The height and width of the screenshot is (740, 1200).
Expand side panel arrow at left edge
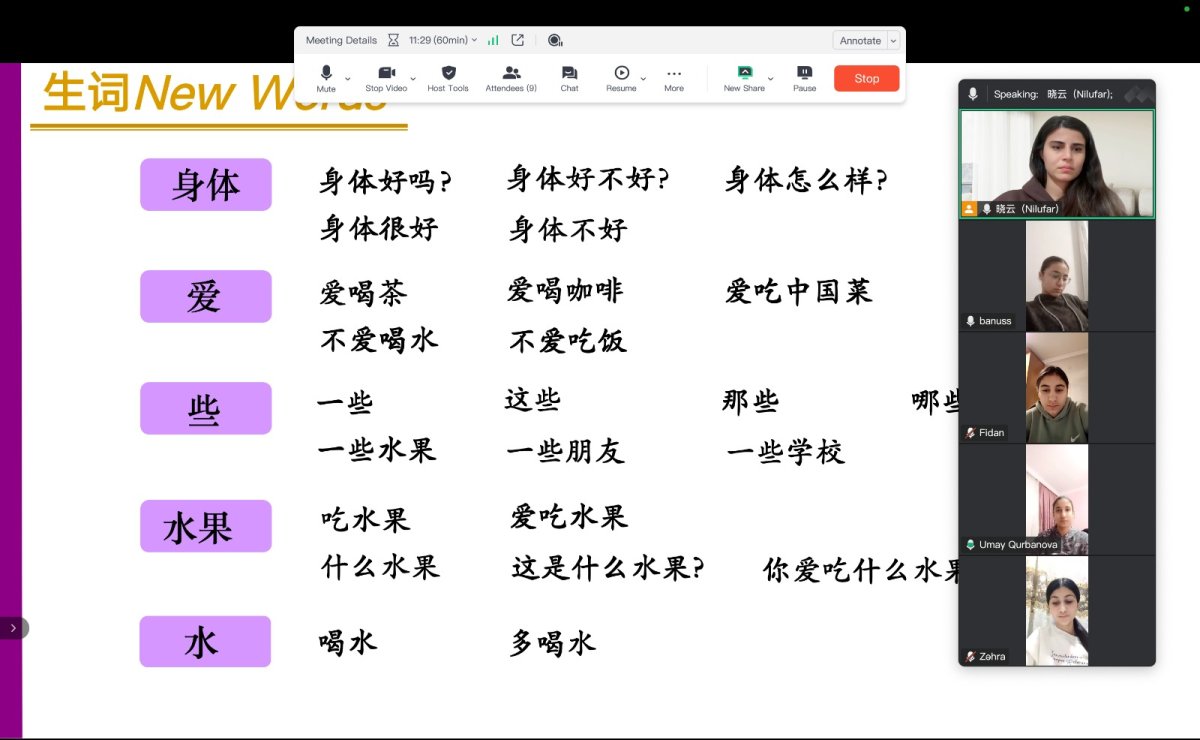click(x=13, y=628)
